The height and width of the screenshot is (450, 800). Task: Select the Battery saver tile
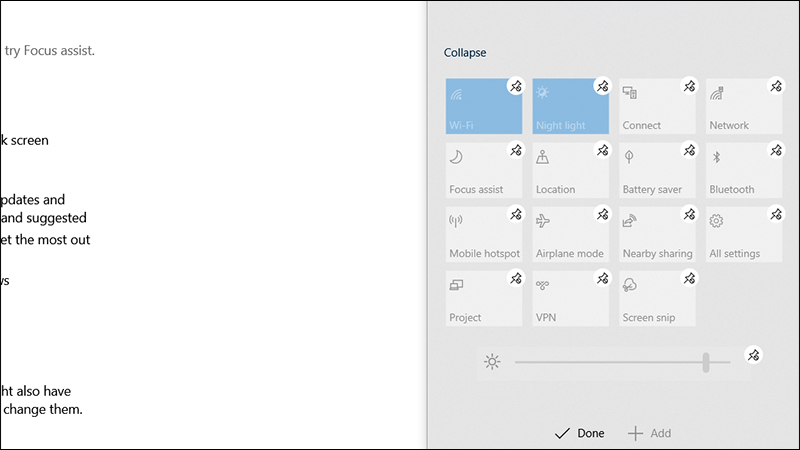coord(655,171)
